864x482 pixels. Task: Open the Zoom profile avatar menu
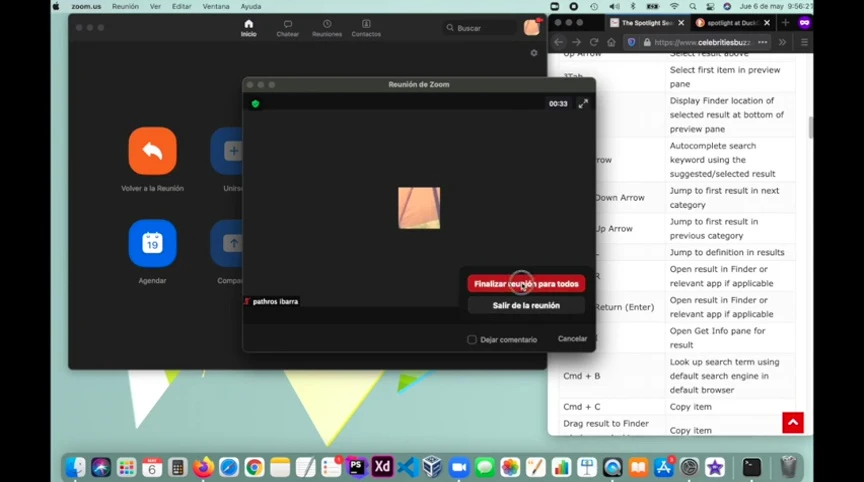click(x=532, y=28)
